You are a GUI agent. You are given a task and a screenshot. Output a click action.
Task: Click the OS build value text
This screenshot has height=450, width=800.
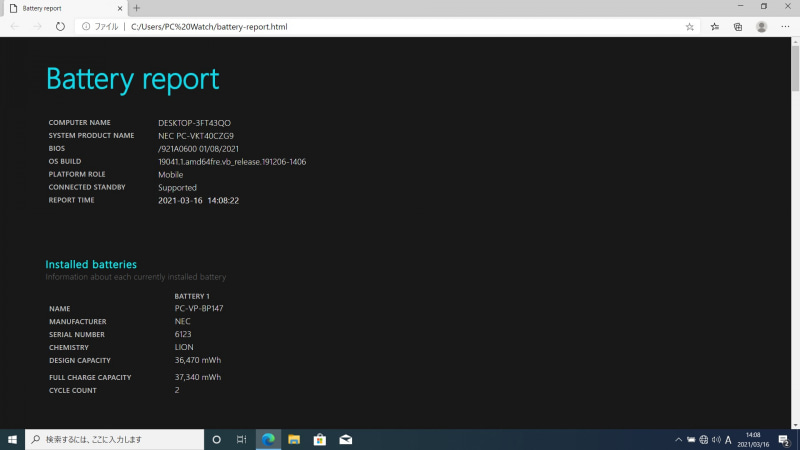click(232, 162)
